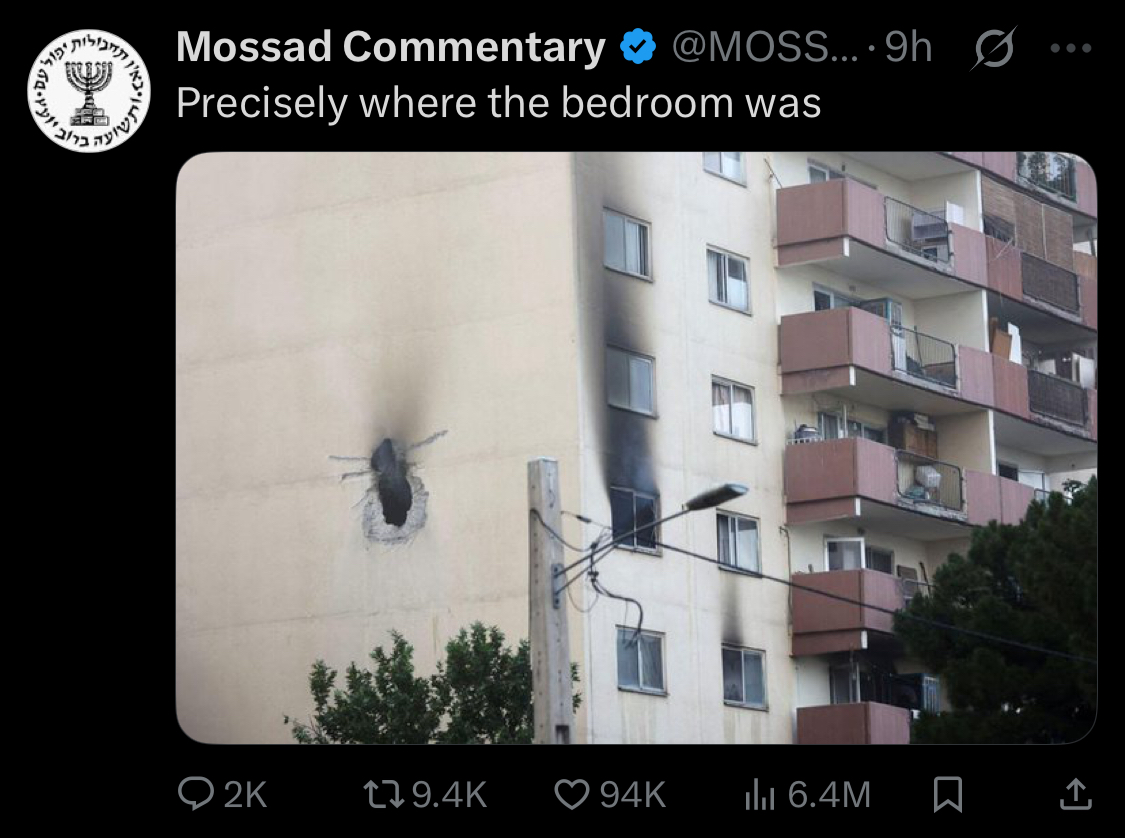Image resolution: width=1125 pixels, height=838 pixels.
Task: Bookmark this post
Action: click(948, 795)
